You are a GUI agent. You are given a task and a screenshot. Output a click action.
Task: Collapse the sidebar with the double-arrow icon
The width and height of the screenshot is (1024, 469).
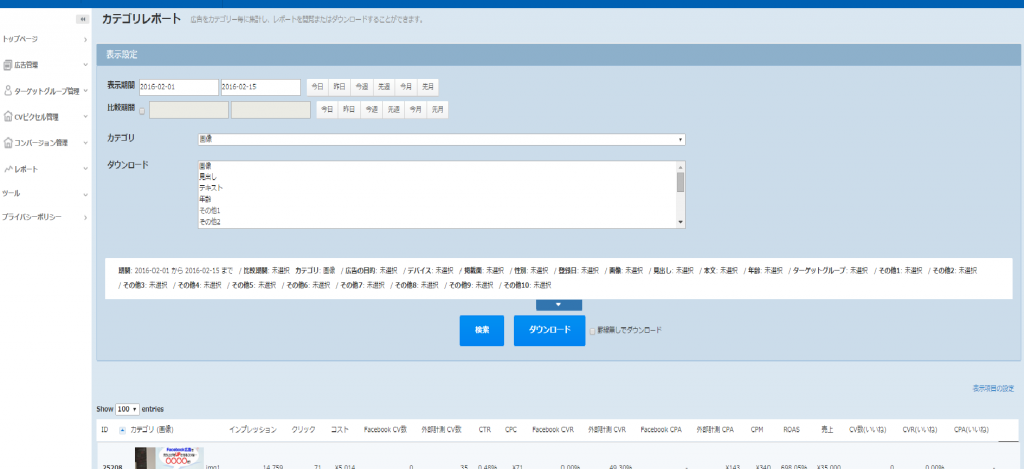[x=82, y=20]
